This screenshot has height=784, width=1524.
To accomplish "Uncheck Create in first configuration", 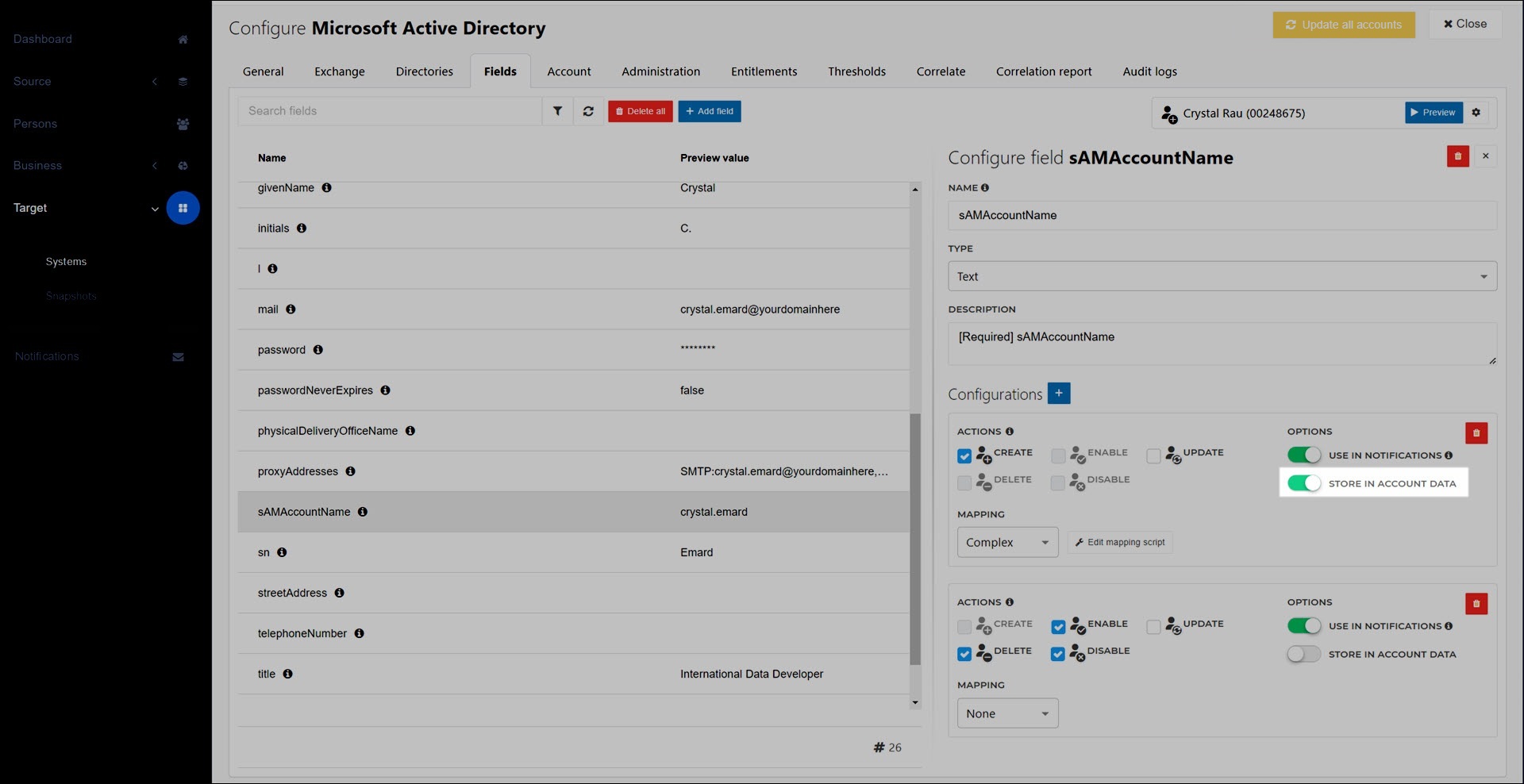I will 964,456.
